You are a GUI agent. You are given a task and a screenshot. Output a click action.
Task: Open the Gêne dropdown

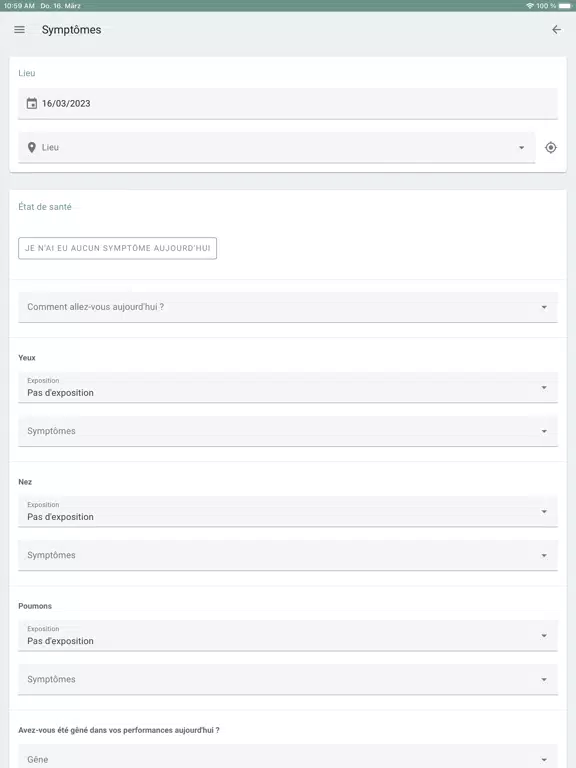click(x=288, y=756)
